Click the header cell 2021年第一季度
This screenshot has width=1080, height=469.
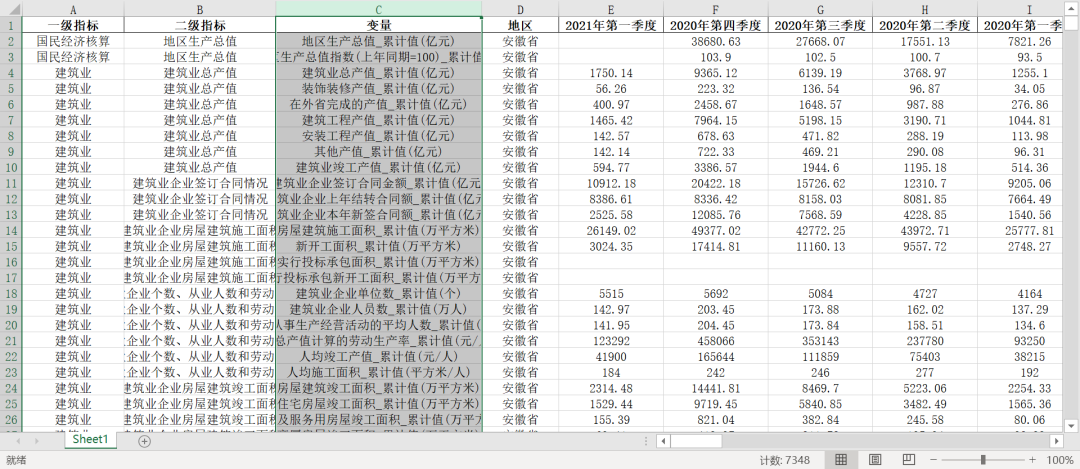click(612, 25)
